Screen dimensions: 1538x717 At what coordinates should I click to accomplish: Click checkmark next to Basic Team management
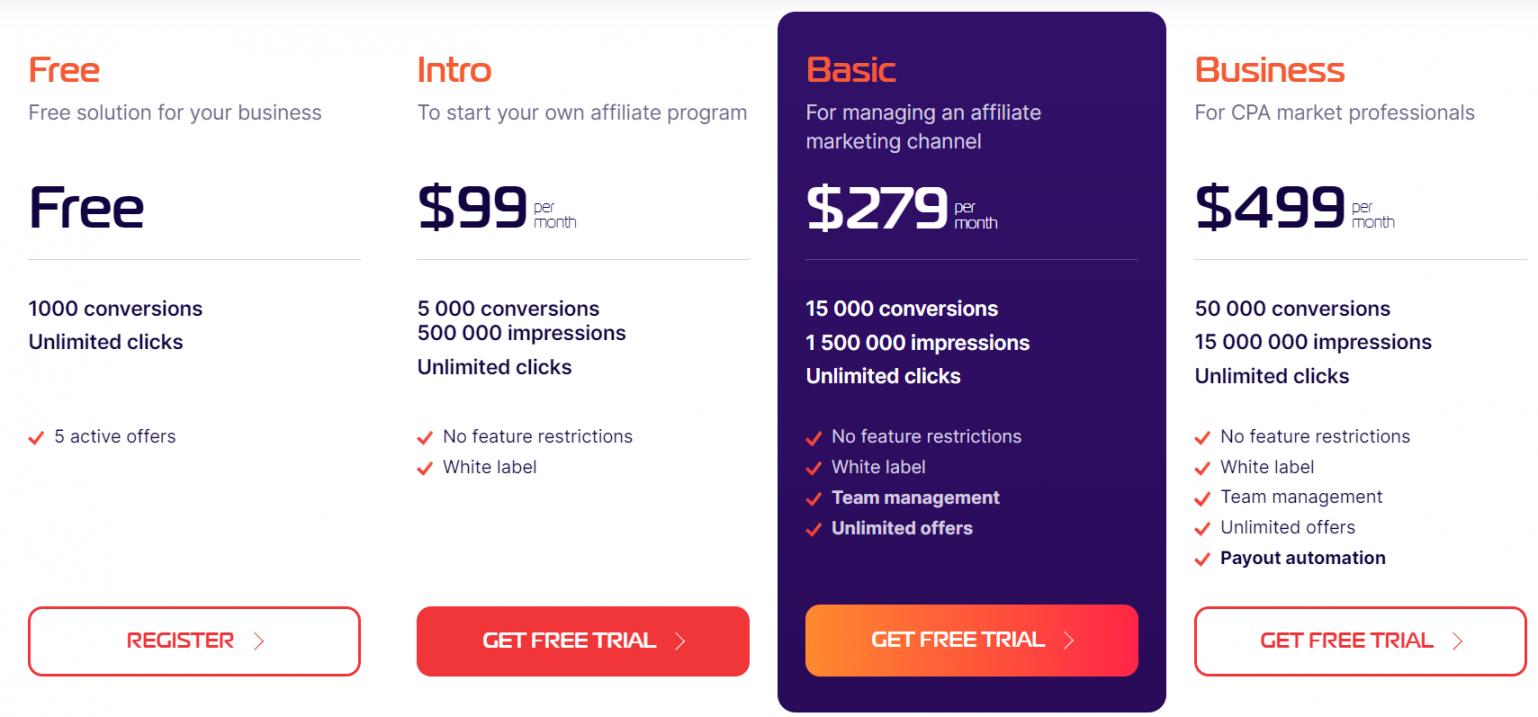click(814, 499)
